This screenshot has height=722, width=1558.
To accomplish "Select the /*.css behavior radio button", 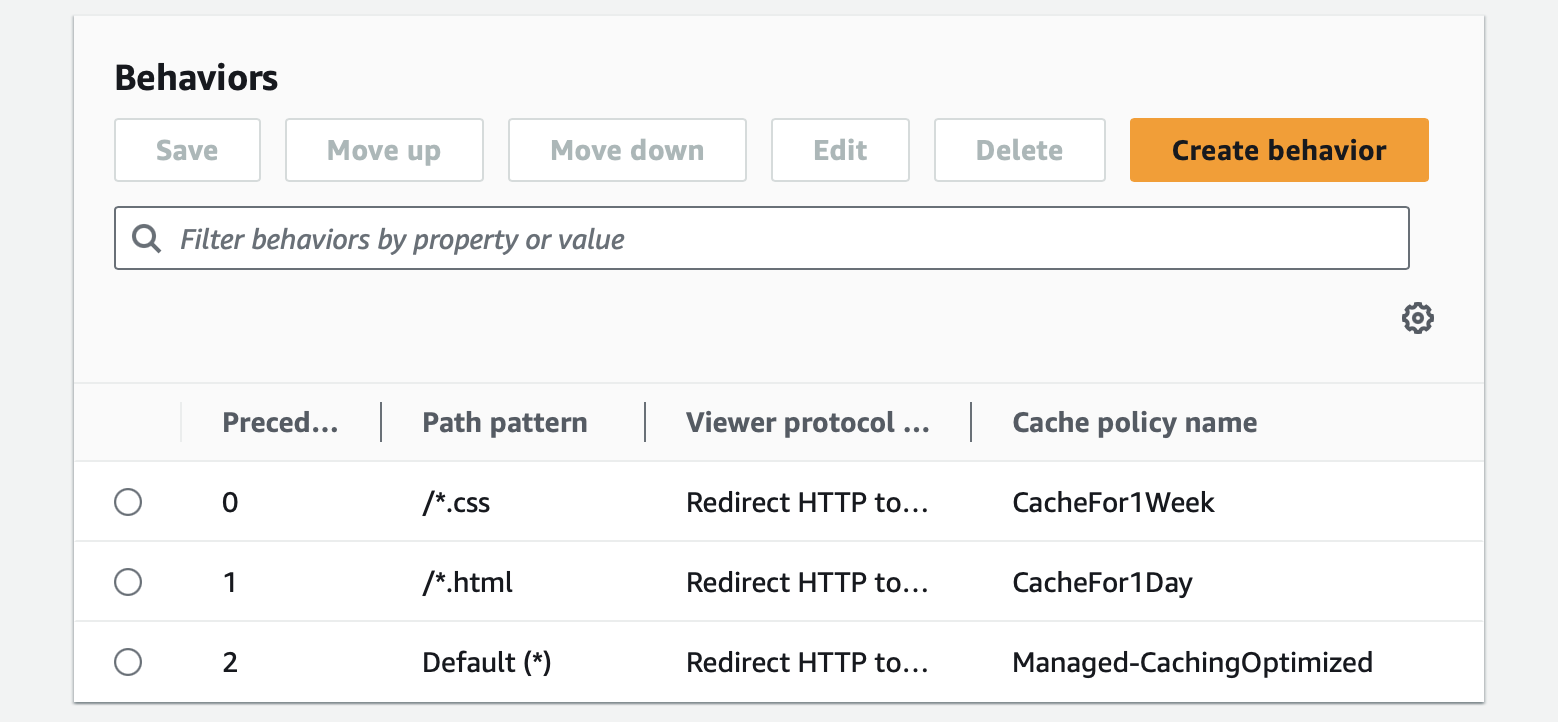I will pos(128,502).
